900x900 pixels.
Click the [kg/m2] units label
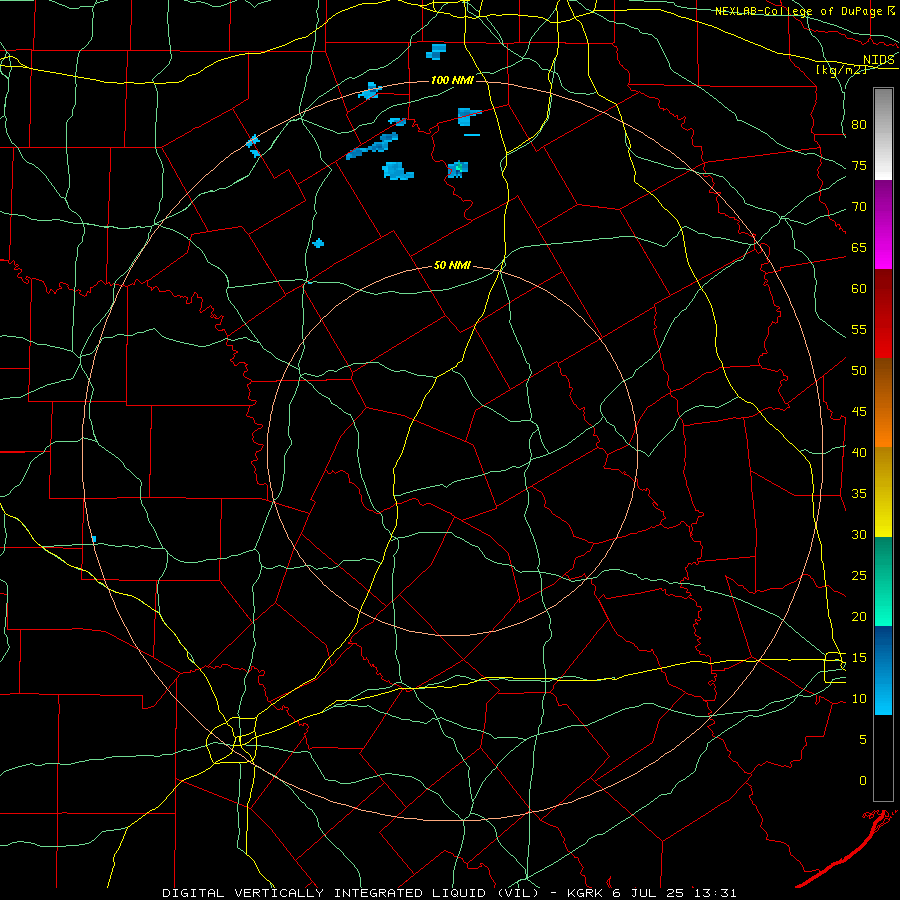pos(840,70)
